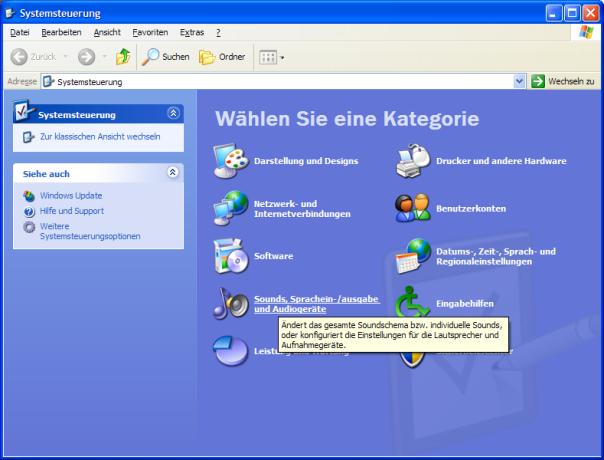Click the Datums-, Zeit-, Sprach- icon

[413, 256]
